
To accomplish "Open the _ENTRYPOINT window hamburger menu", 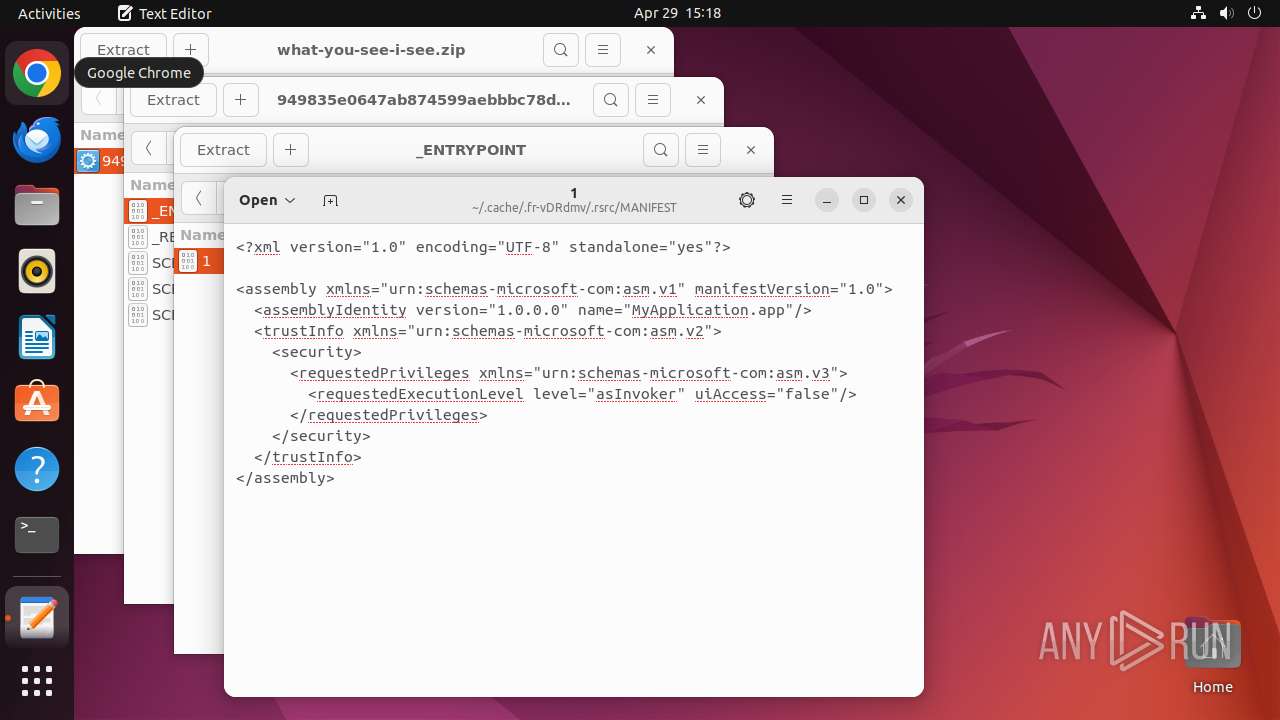I will [x=703, y=150].
